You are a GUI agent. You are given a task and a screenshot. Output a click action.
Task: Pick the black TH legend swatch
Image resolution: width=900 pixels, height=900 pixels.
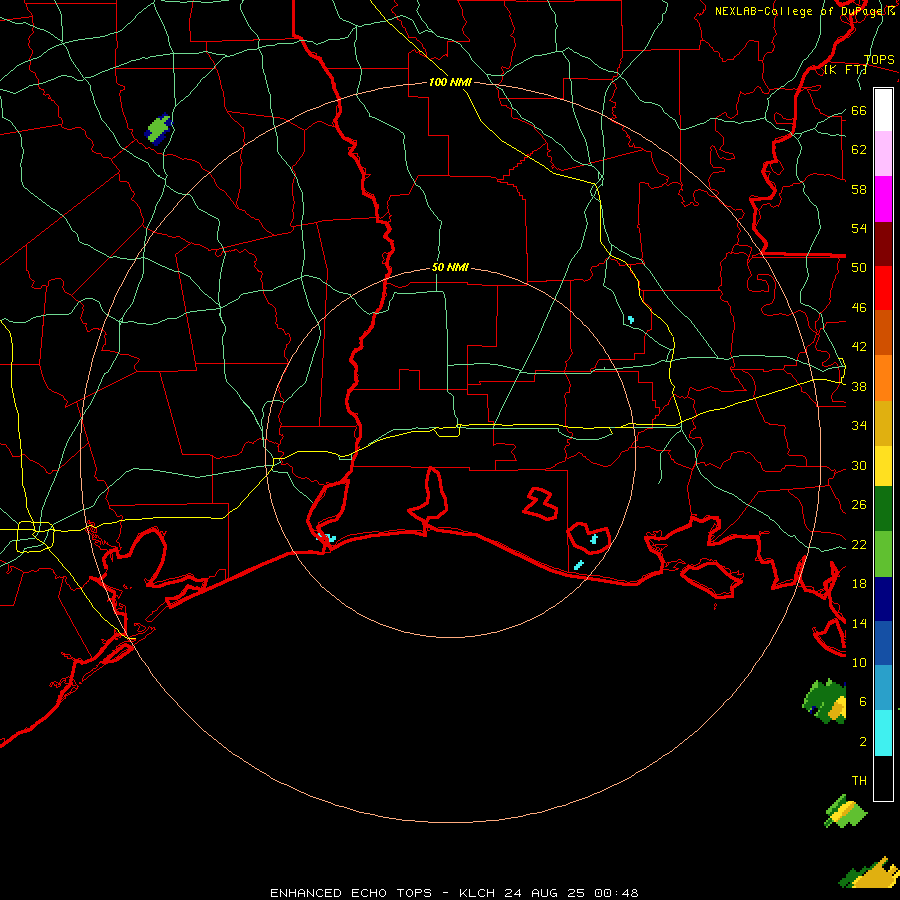pyautogui.click(x=883, y=778)
